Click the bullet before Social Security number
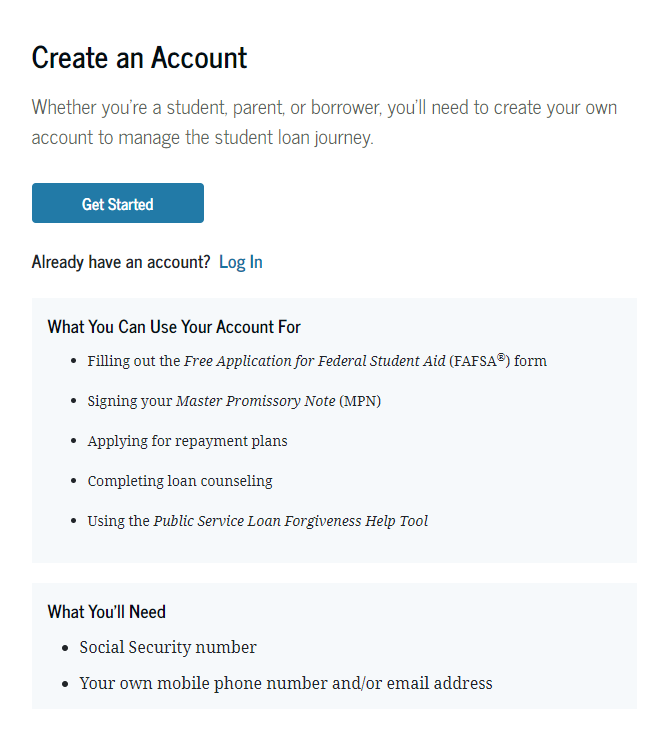663x737 pixels. click(x=65, y=648)
